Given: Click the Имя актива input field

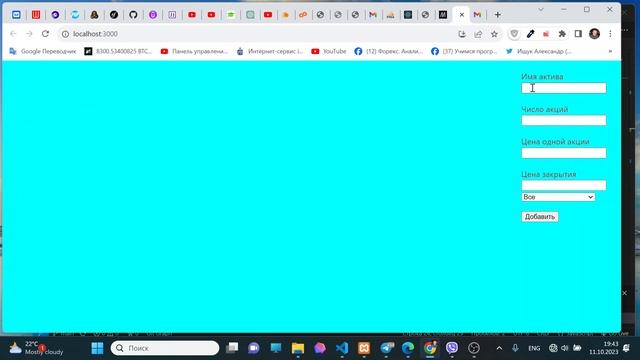Looking at the screenshot, I should (x=564, y=88).
